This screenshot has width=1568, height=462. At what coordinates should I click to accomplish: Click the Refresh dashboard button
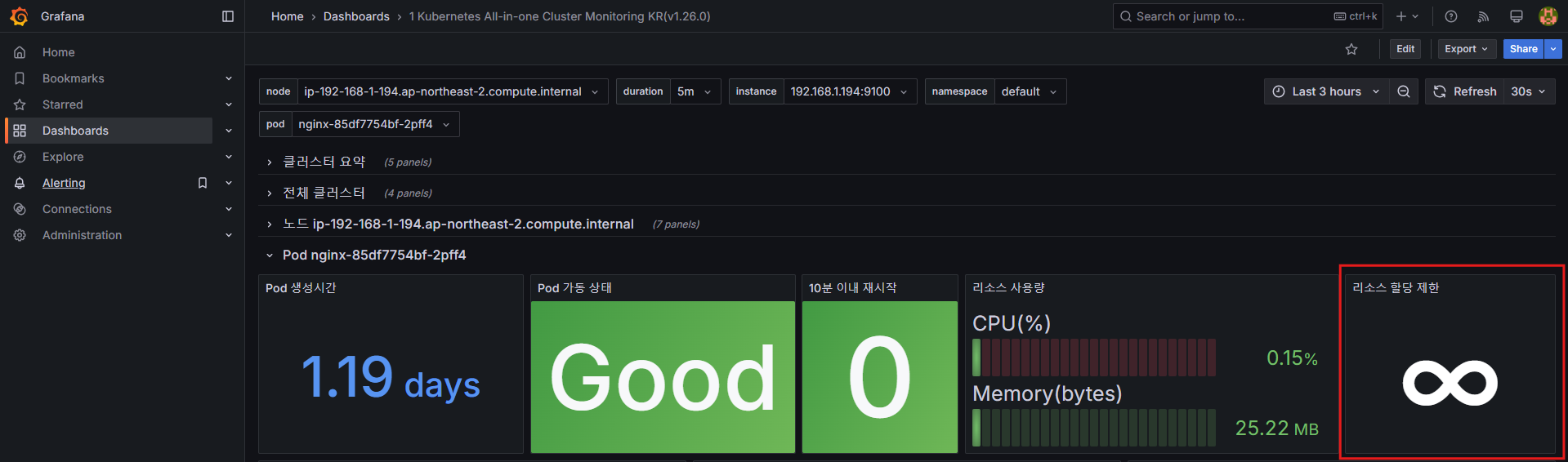point(1465,91)
